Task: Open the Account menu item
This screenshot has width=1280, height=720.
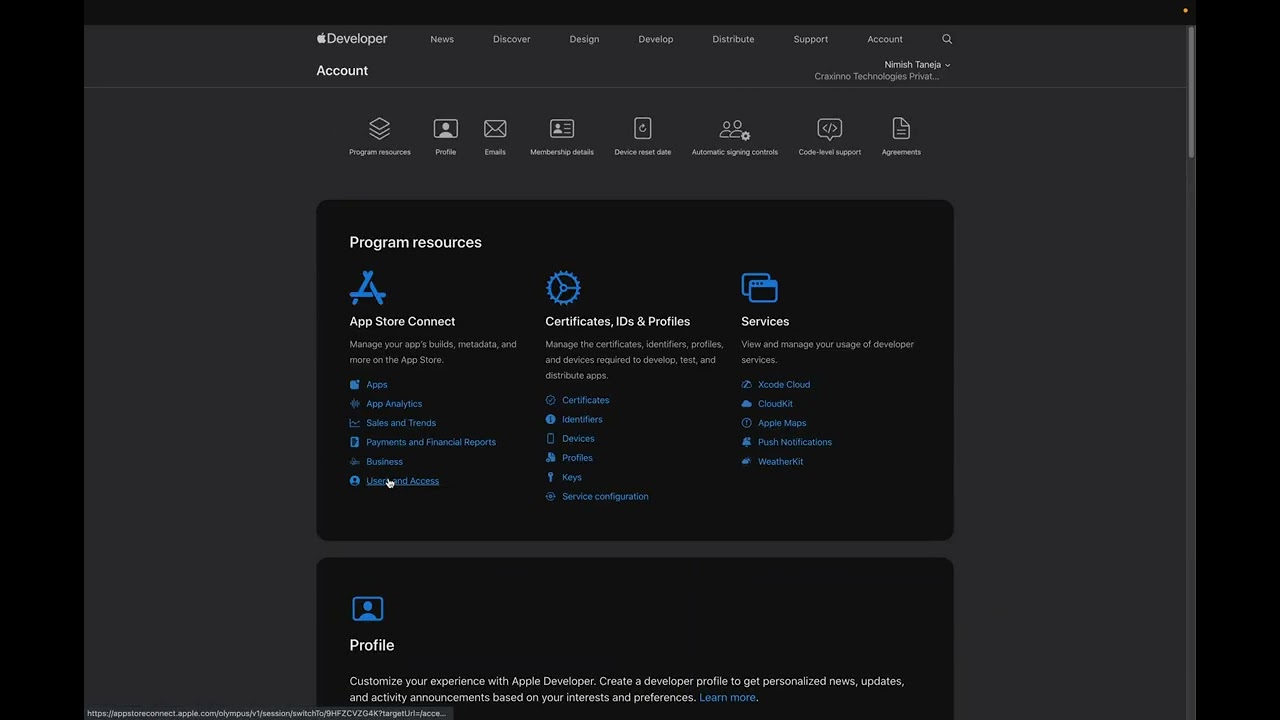Action: point(885,39)
